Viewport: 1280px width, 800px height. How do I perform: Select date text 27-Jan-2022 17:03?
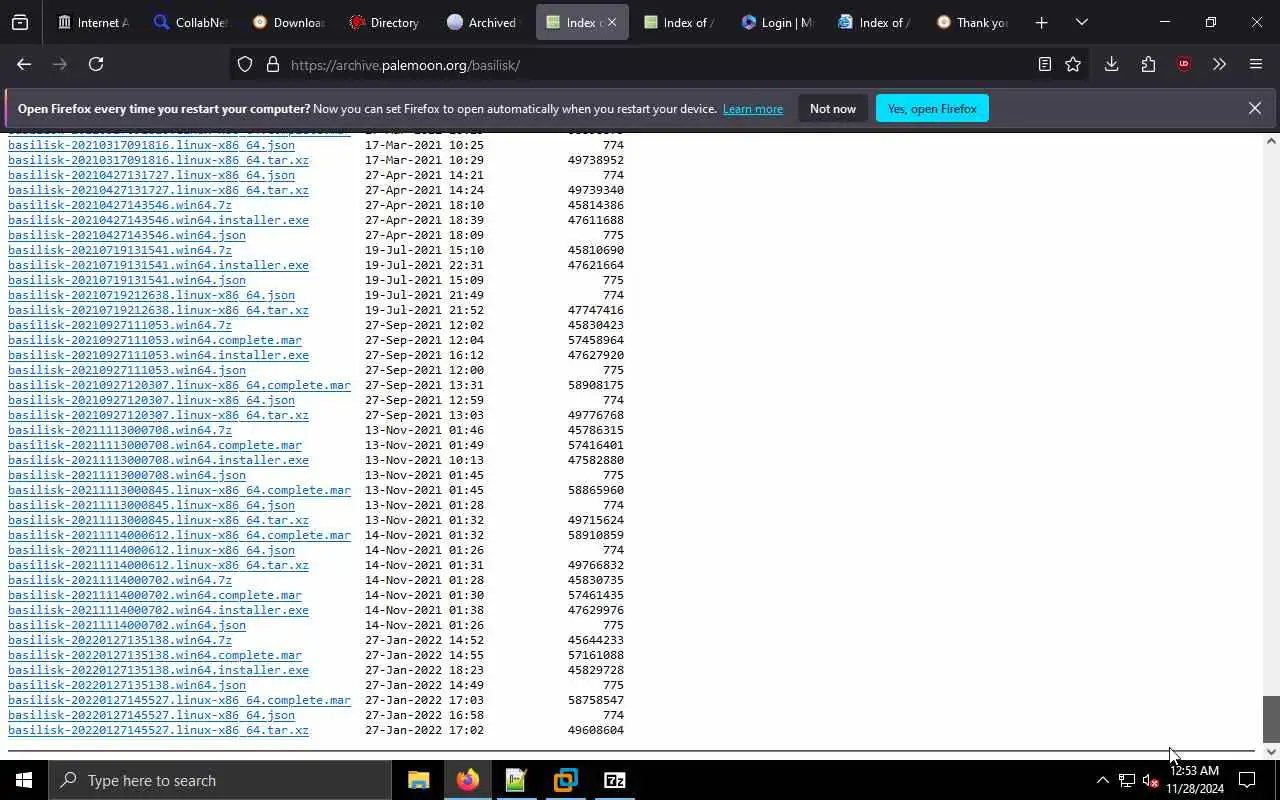(x=424, y=700)
